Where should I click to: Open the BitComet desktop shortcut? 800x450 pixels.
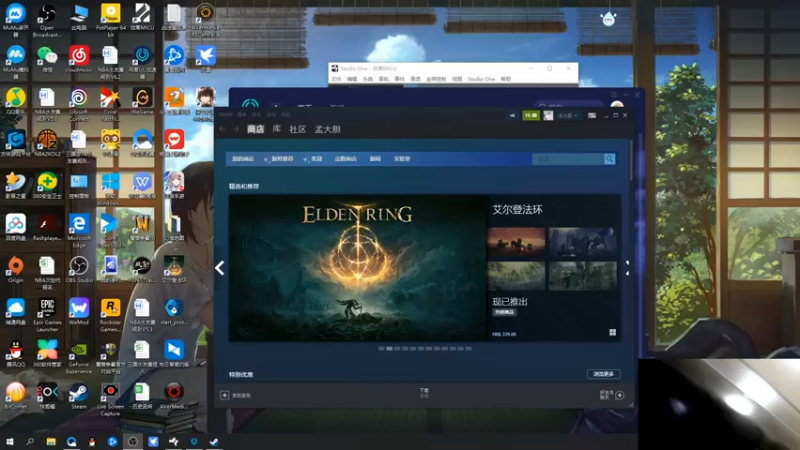(x=15, y=396)
